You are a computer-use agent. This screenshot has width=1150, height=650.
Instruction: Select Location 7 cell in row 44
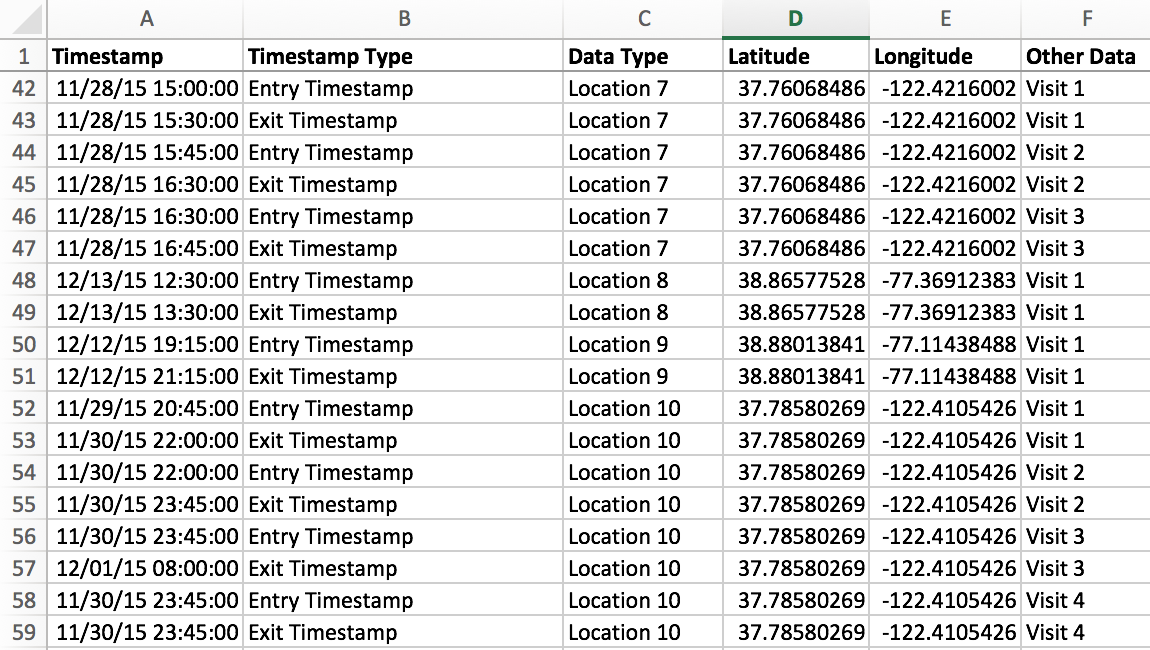(x=642, y=152)
